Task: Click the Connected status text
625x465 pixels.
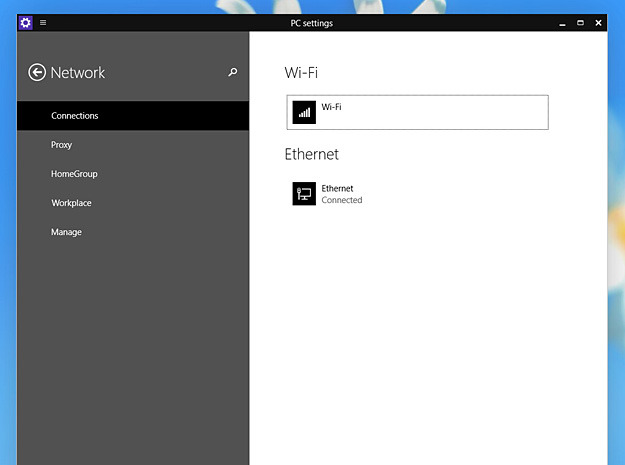Action: pos(342,200)
